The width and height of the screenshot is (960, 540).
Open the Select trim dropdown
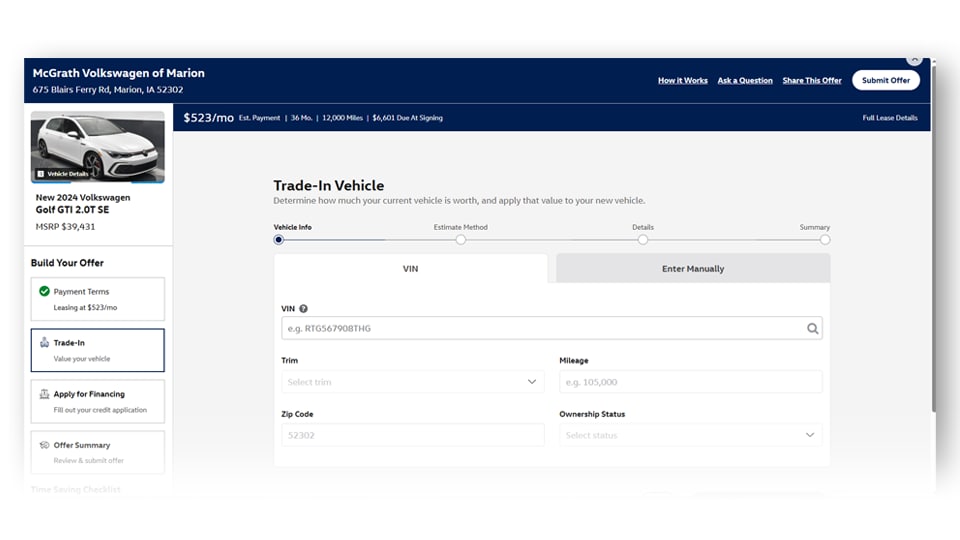[x=413, y=381]
